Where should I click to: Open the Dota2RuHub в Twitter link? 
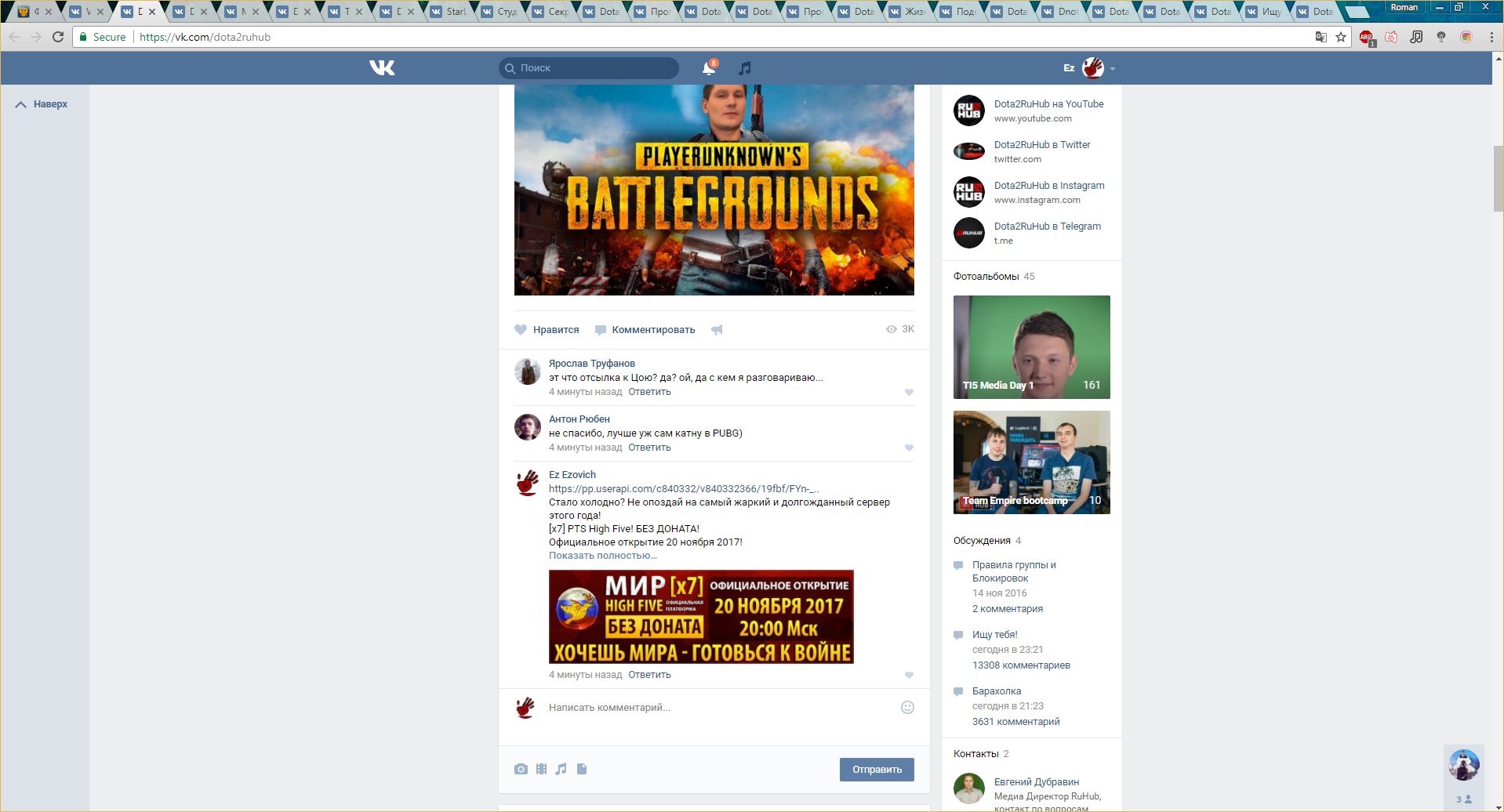[x=1042, y=145]
